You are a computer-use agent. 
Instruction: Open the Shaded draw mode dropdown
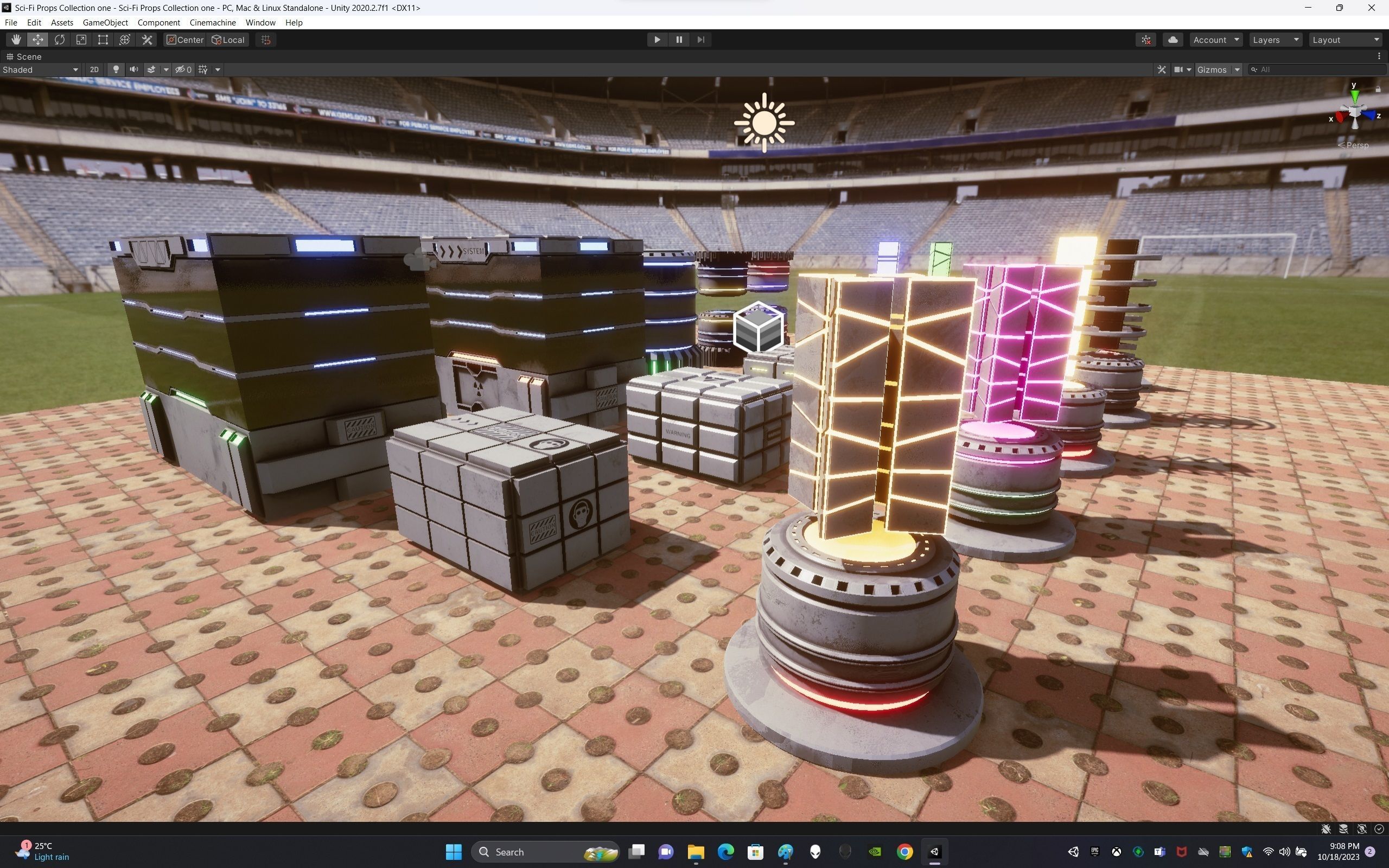(x=40, y=69)
